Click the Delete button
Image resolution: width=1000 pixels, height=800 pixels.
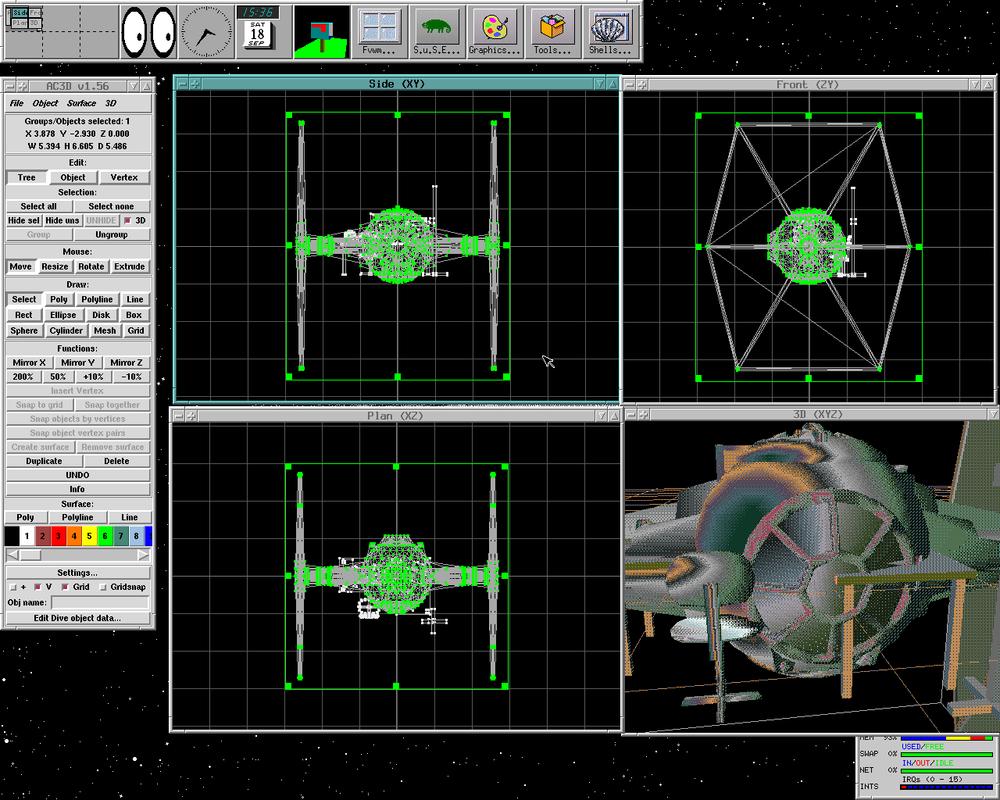coord(117,461)
